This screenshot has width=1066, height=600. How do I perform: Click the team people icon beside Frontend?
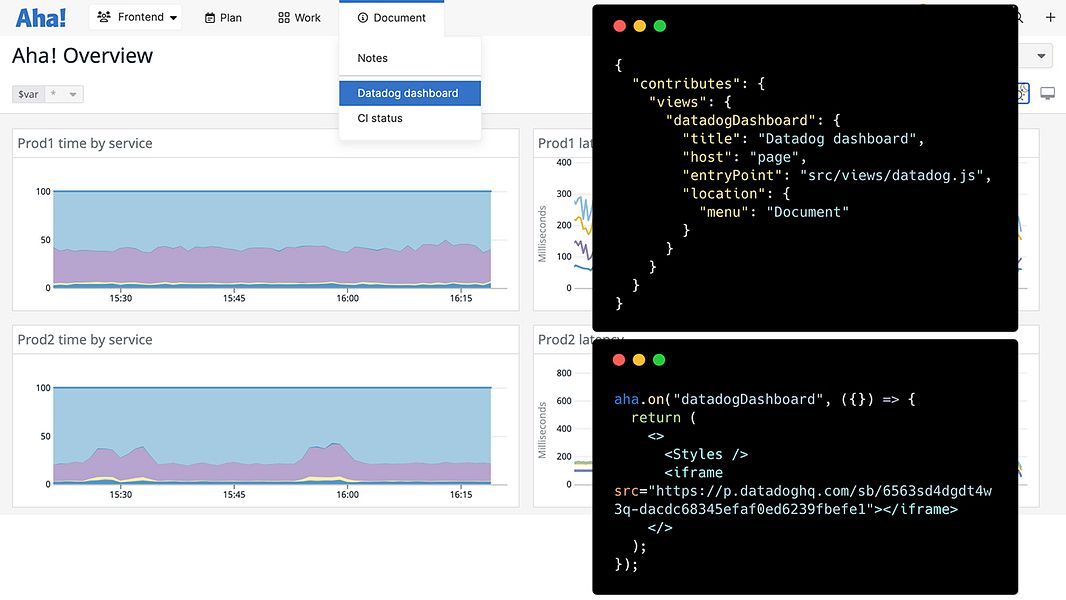point(104,17)
